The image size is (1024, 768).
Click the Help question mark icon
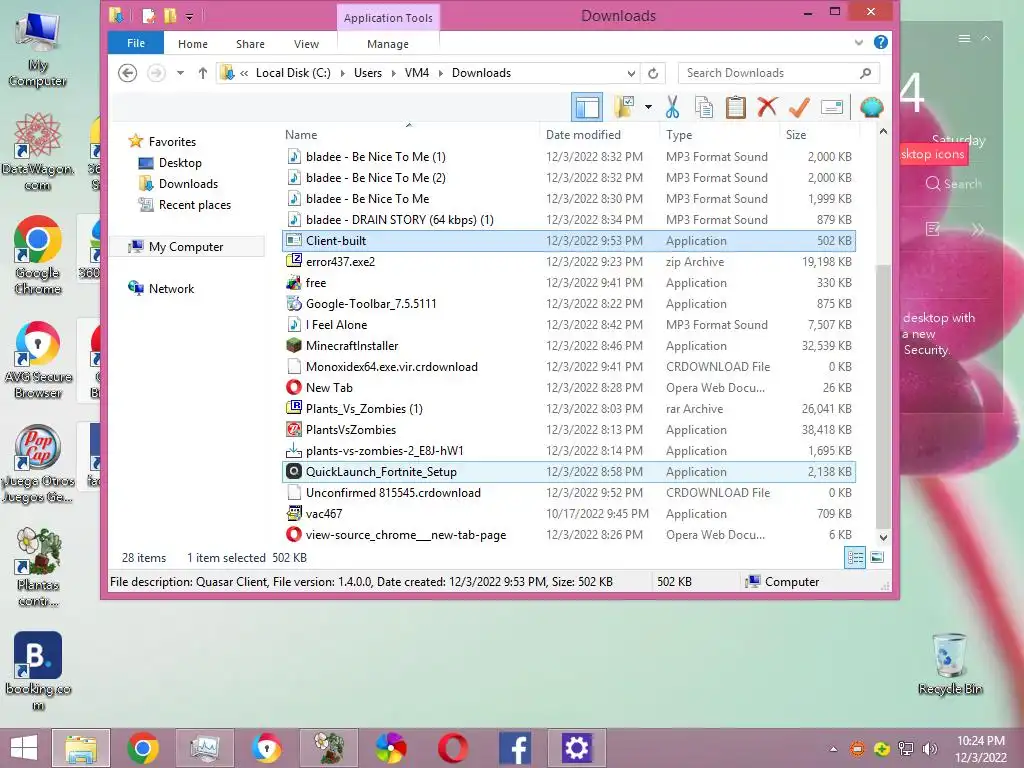(880, 42)
